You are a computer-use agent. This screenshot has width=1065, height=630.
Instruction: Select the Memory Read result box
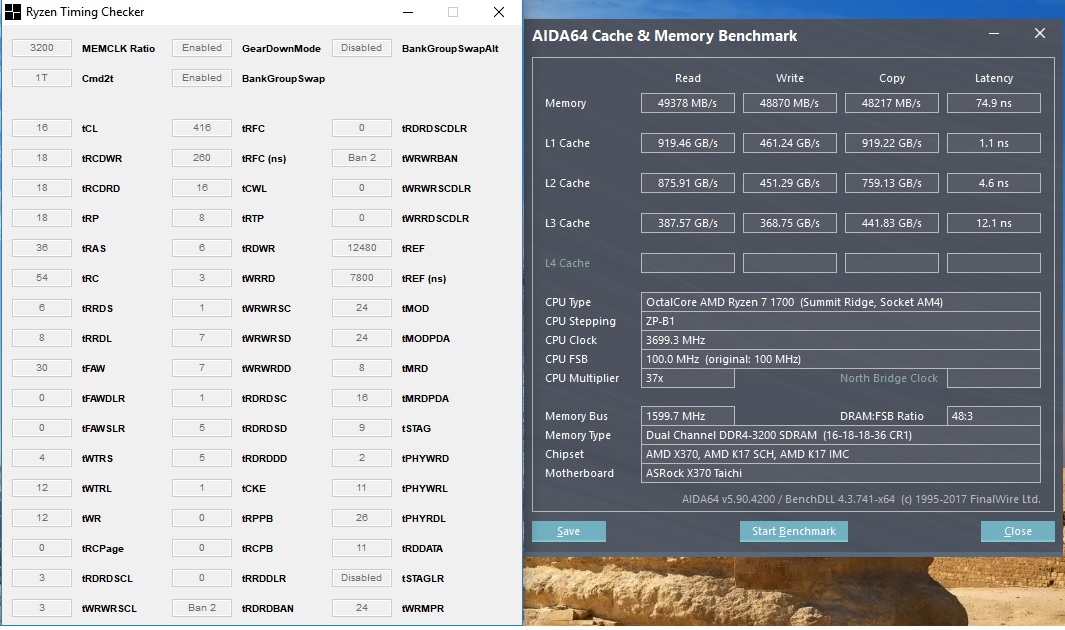click(x=687, y=103)
